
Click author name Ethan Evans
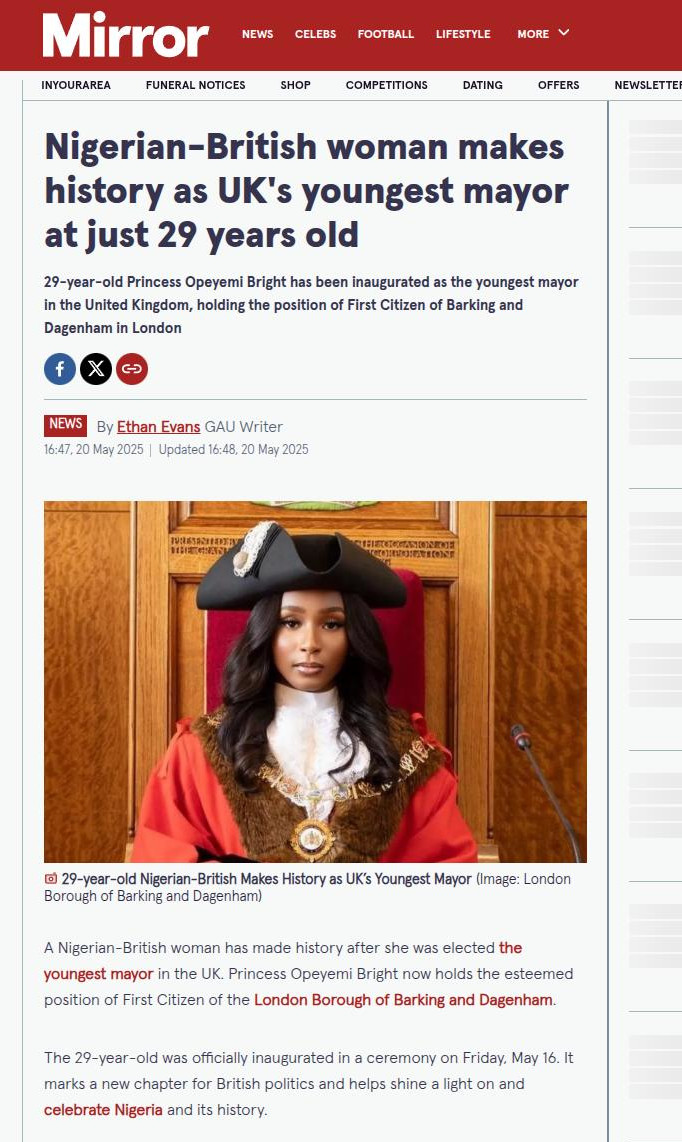pyautogui.click(x=158, y=427)
